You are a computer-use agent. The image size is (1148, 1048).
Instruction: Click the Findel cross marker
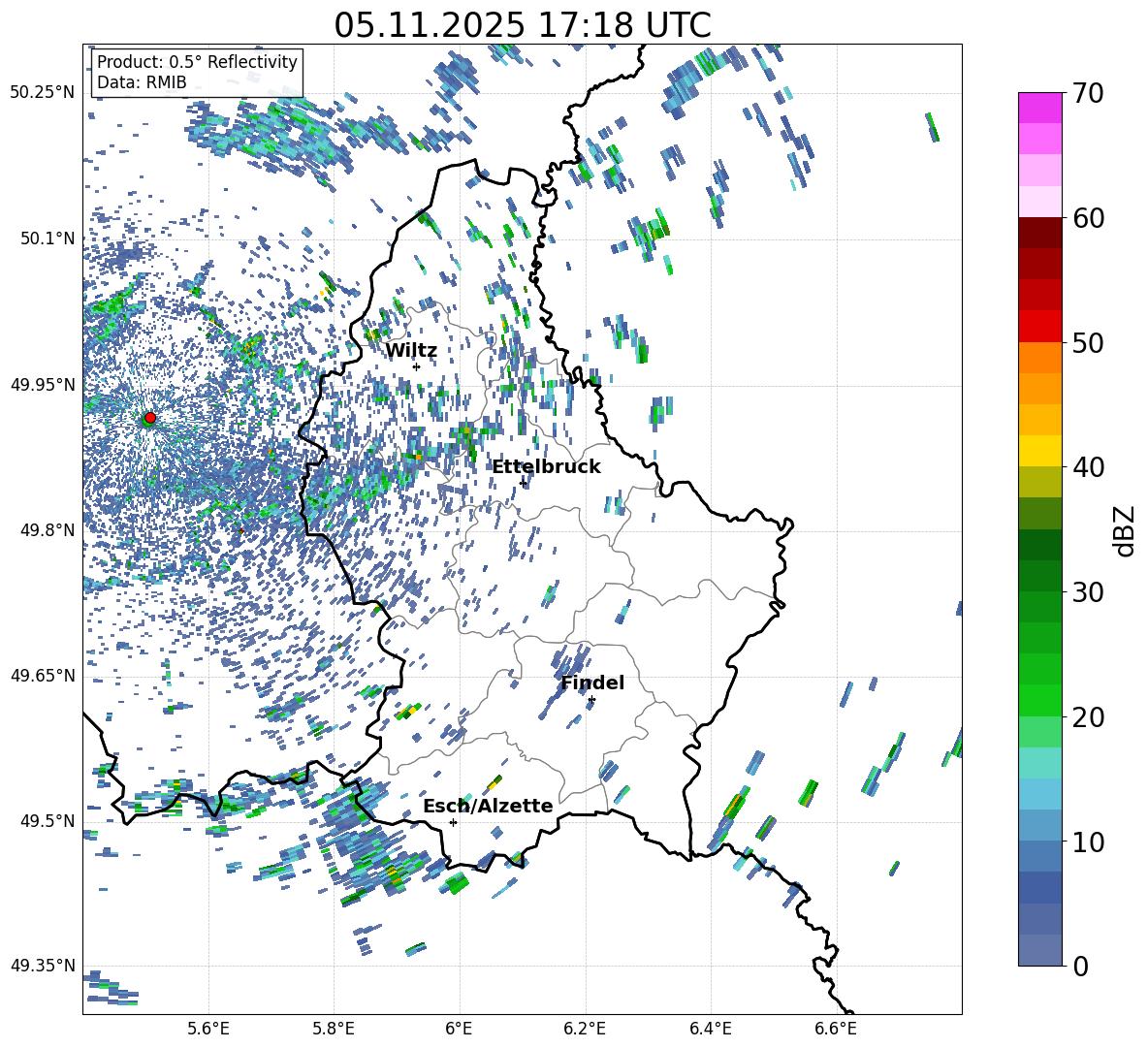[x=591, y=699]
